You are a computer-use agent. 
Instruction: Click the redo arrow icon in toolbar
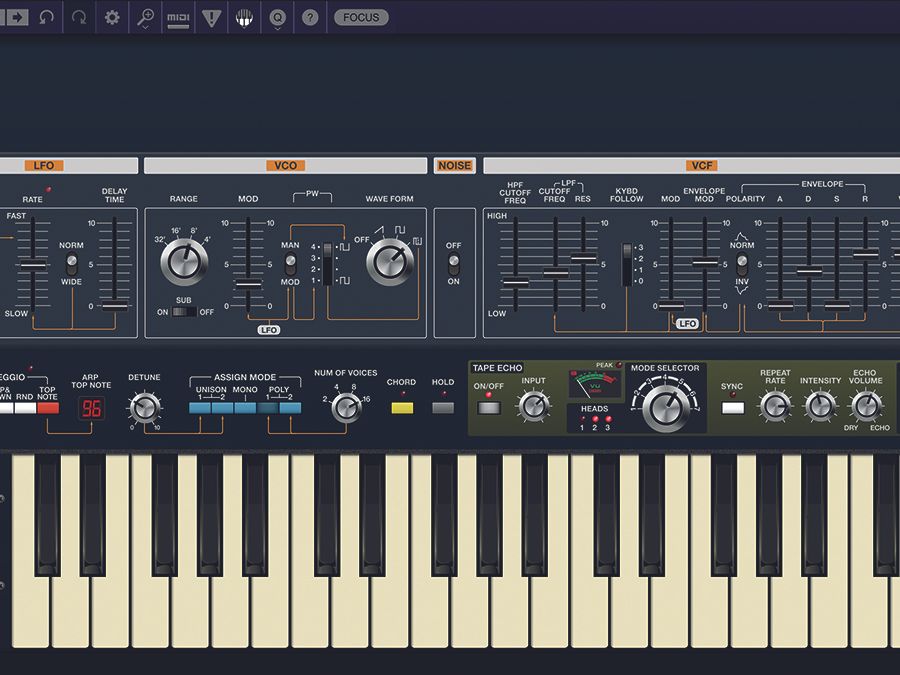pyautogui.click(x=79, y=17)
